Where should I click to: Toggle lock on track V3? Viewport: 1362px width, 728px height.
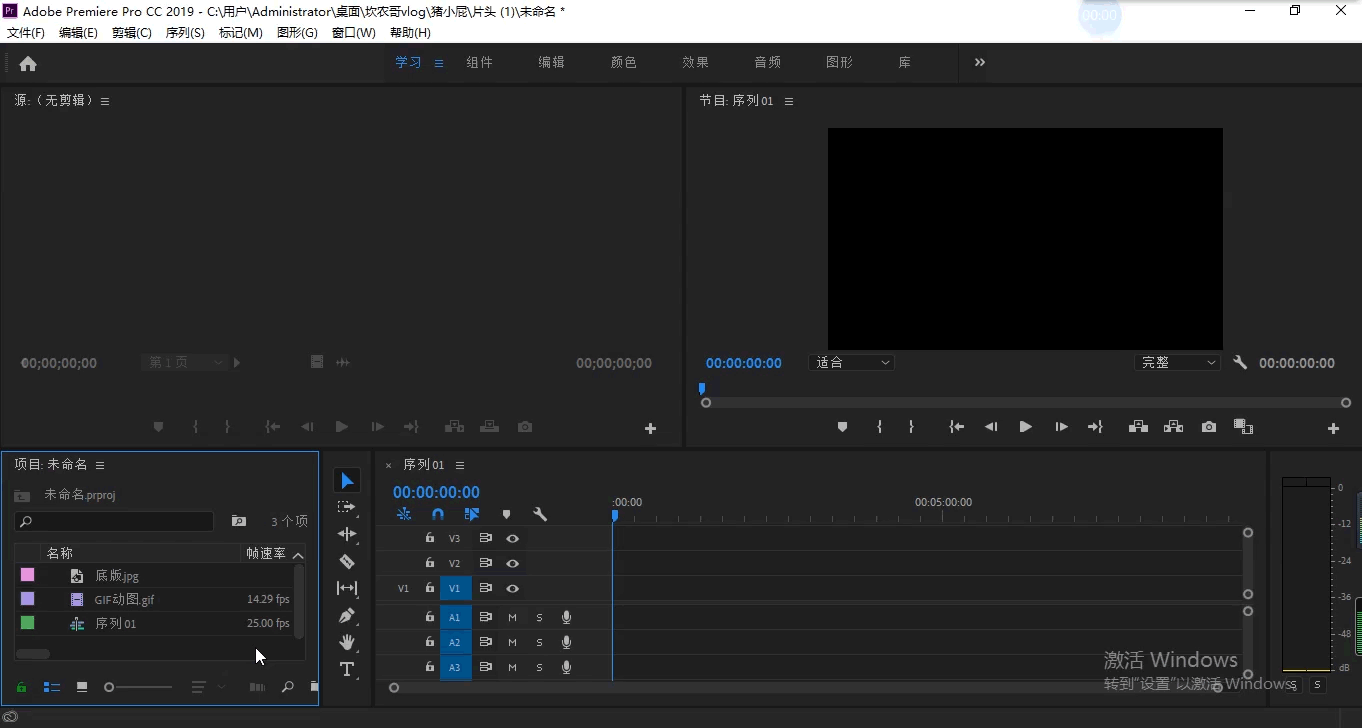click(430, 538)
